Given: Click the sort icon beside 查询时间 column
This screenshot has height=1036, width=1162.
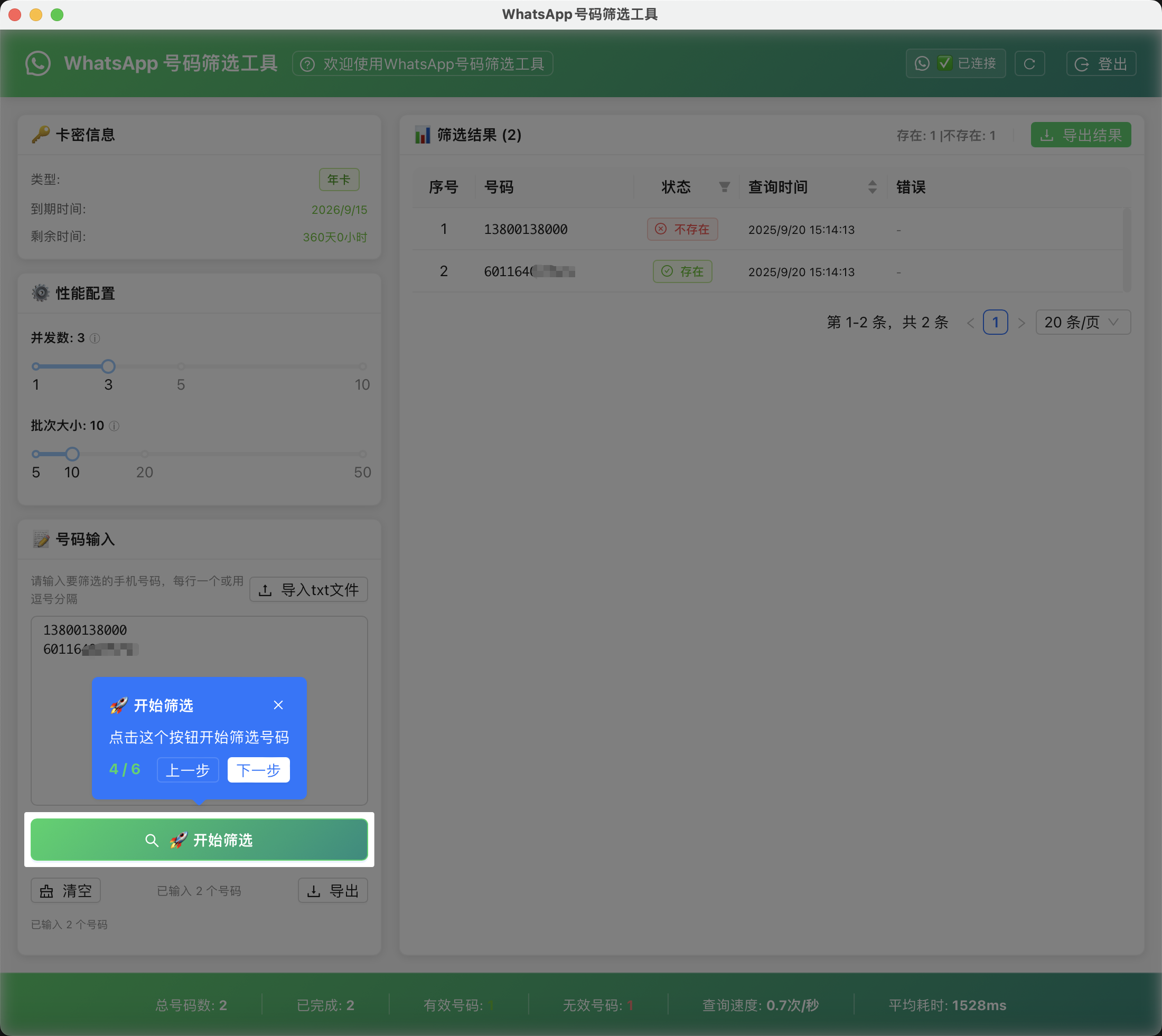Looking at the screenshot, I should (x=873, y=187).
